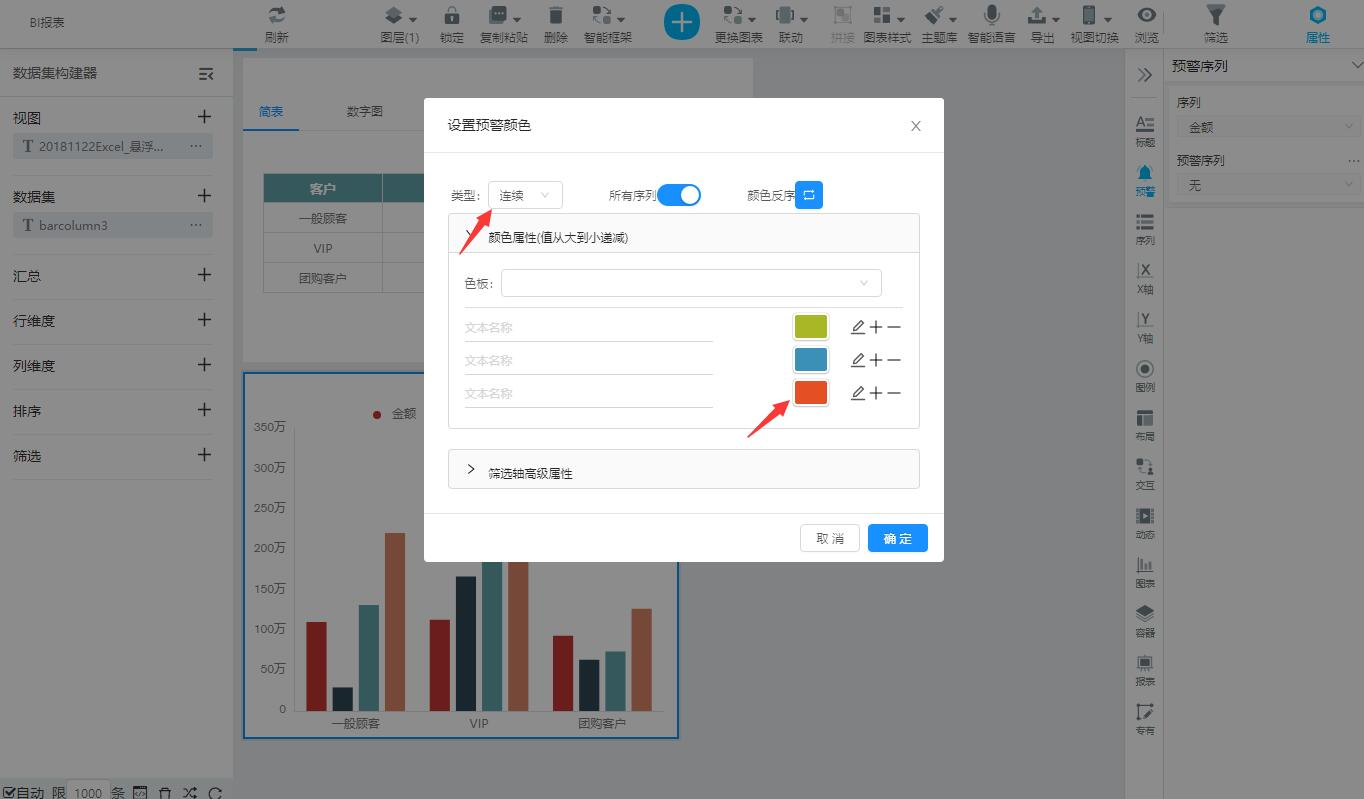
Task: Click the 浏览 eye preview icon
Action: pyautogui.click(x=1146, y=15)
